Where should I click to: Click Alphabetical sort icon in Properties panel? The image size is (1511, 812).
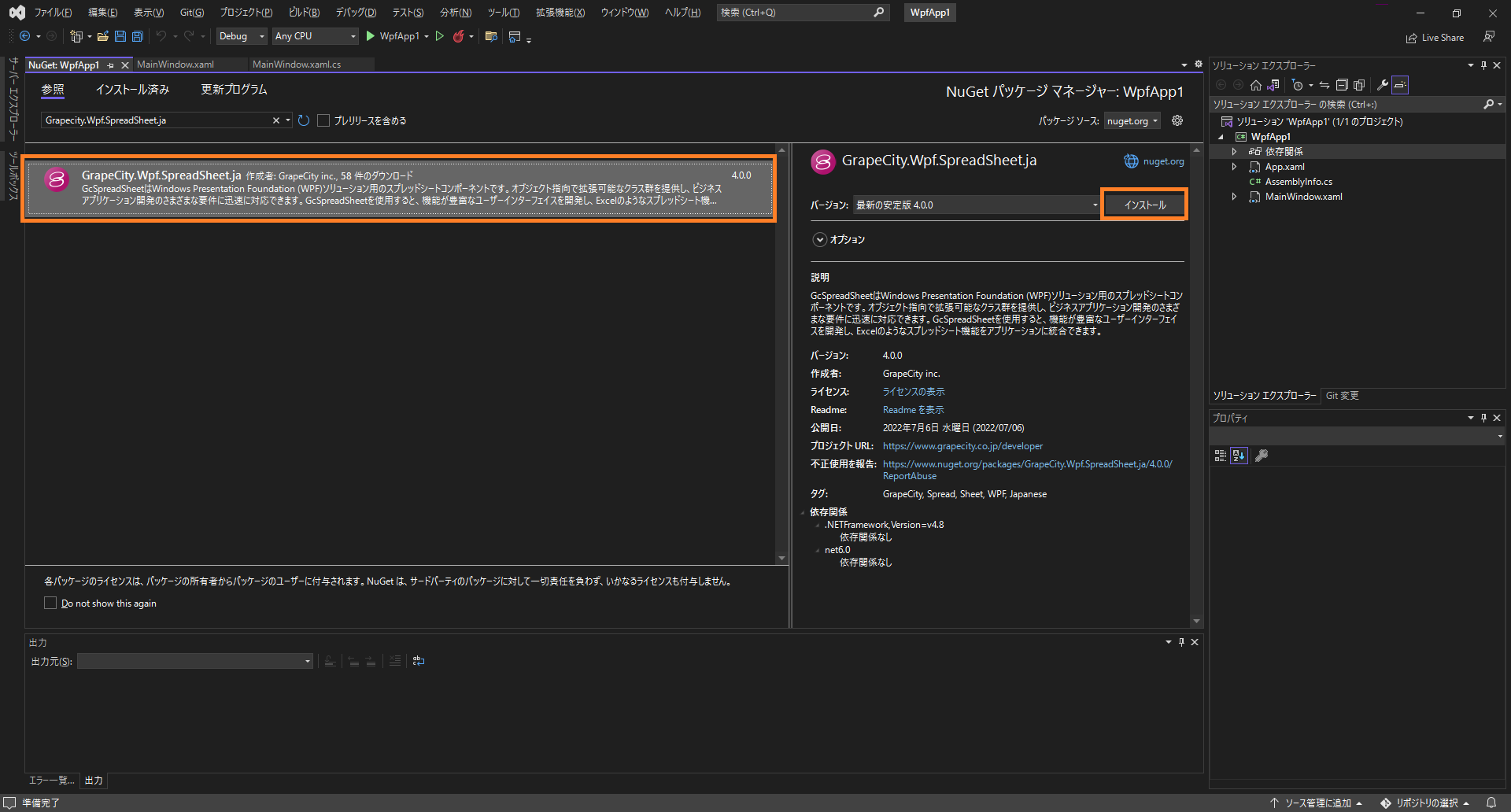tap(1239, 456)
